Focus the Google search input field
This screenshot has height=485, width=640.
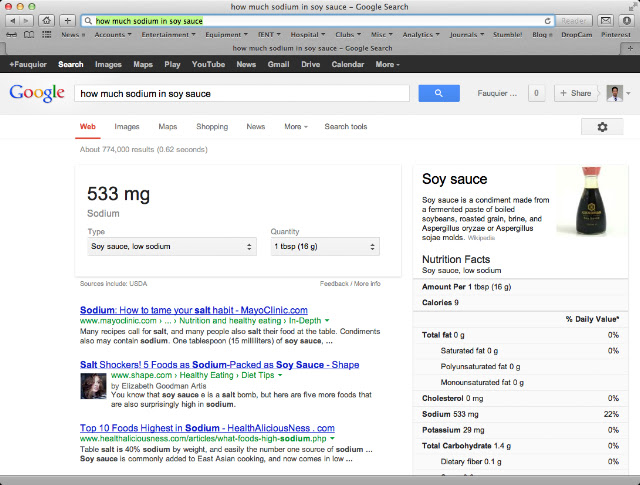click(x=242, y=93)
